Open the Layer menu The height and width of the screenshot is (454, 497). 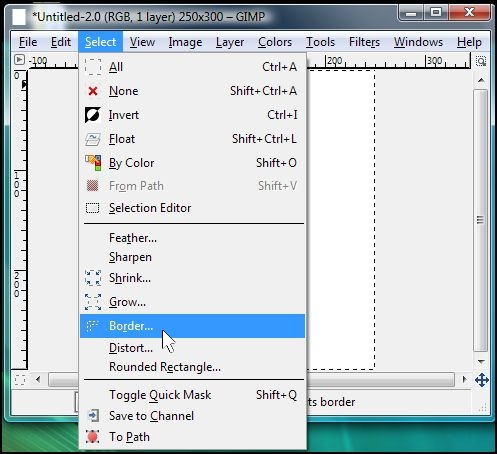point(230,42)
